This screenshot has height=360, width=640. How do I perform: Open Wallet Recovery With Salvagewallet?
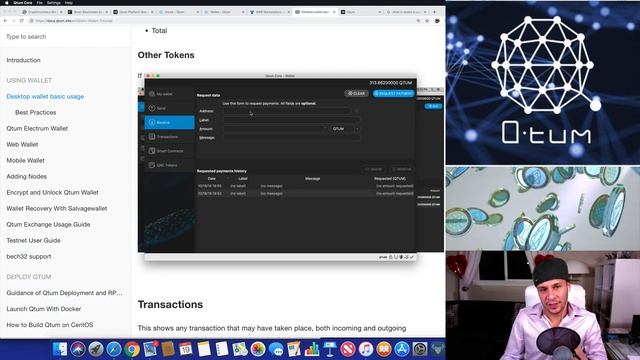coord(56,209)
